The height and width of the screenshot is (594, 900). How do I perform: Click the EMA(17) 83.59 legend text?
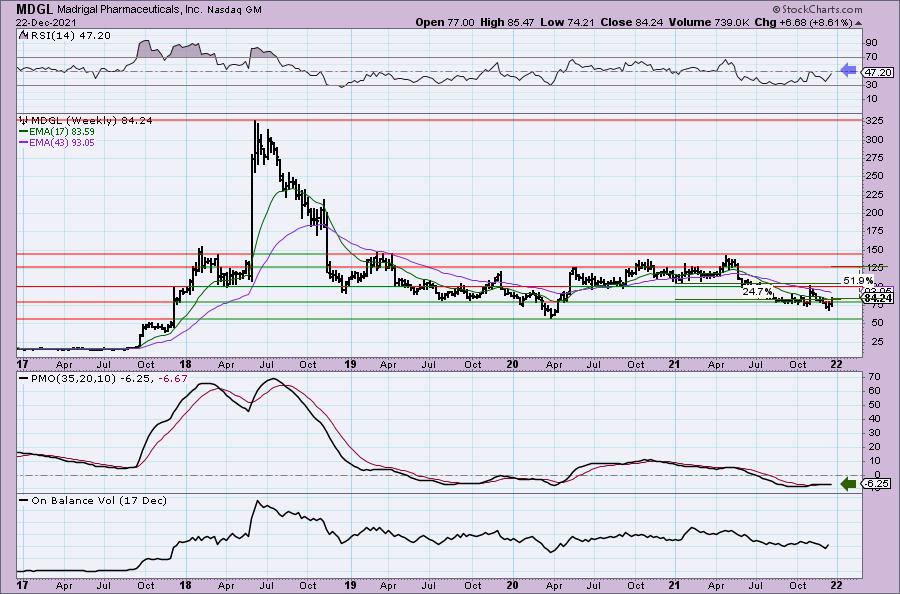(x=62, y=131)
